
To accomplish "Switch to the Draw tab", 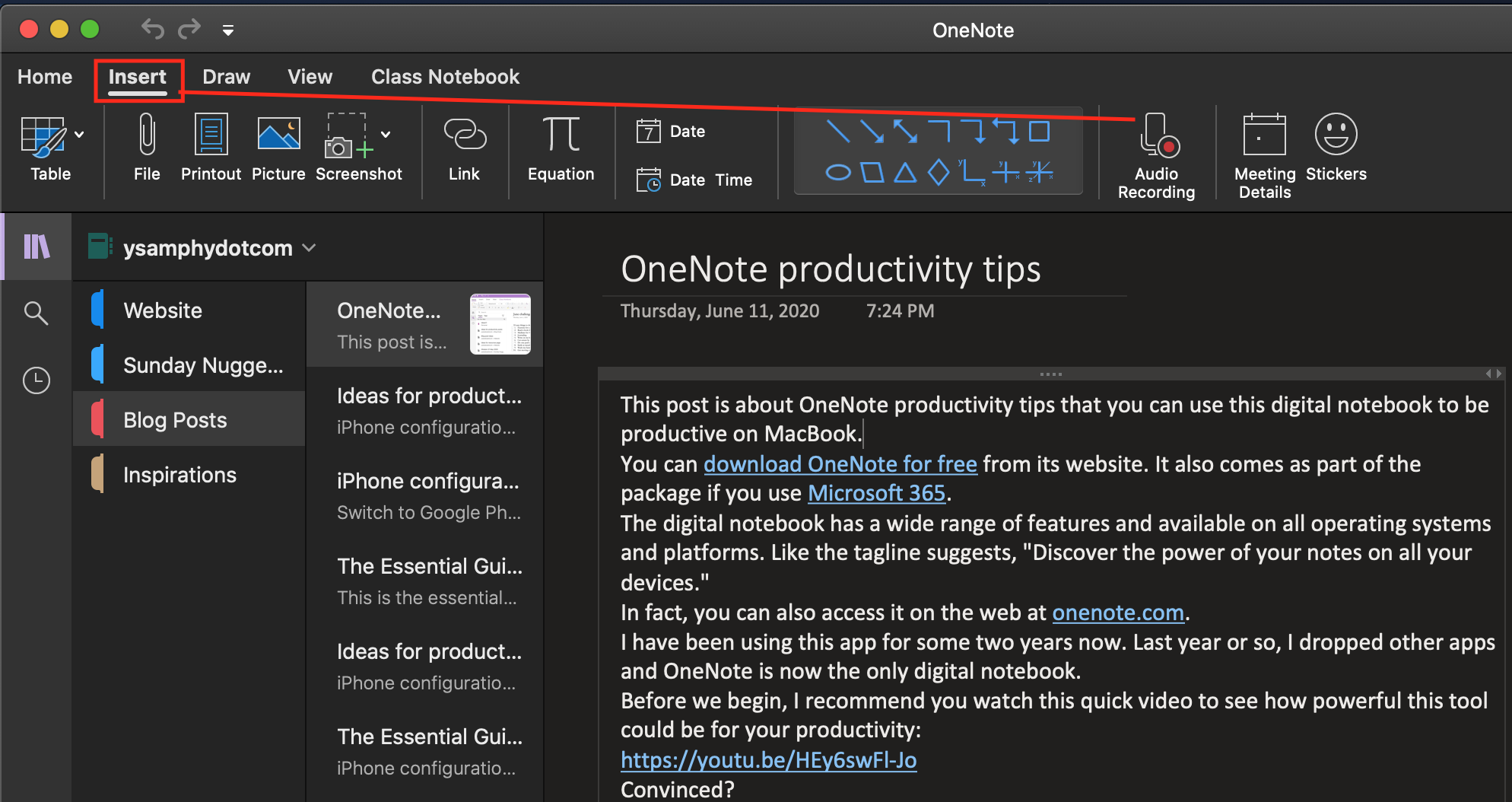I will pyautogui.click(x=226, y=77).
